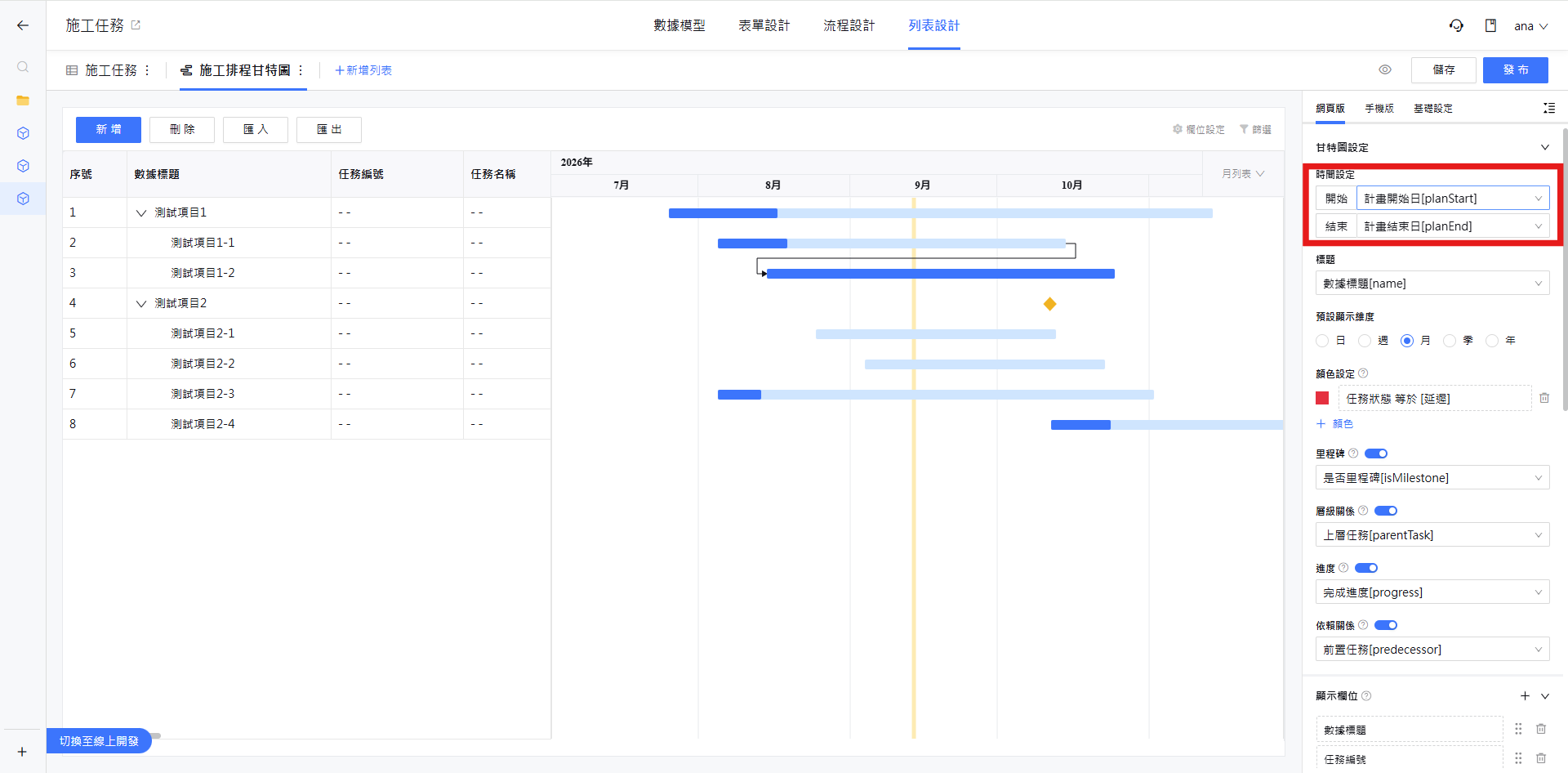Open the support headset icon
The width and height of the screenshot is (1568, 773).
point(1456,25)
